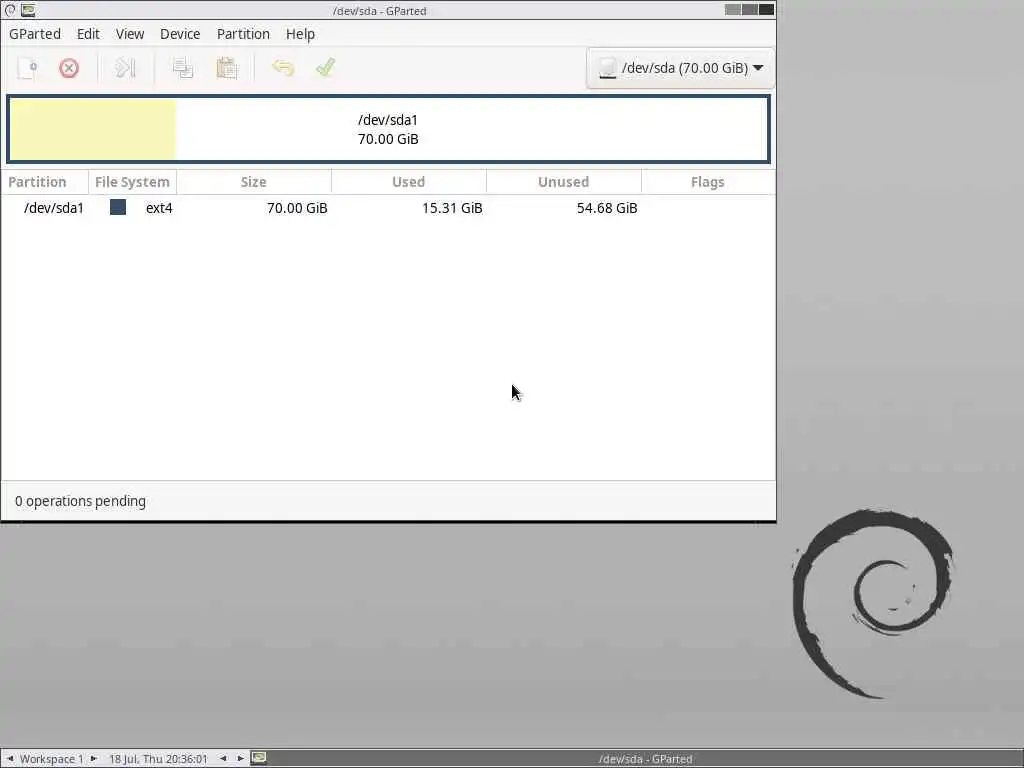Click the Flags column header

(708, 182)
